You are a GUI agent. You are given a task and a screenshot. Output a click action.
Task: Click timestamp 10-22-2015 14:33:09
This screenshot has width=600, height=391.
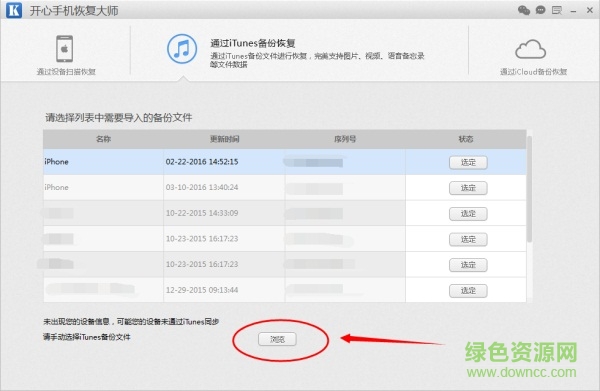pos(202,213)
